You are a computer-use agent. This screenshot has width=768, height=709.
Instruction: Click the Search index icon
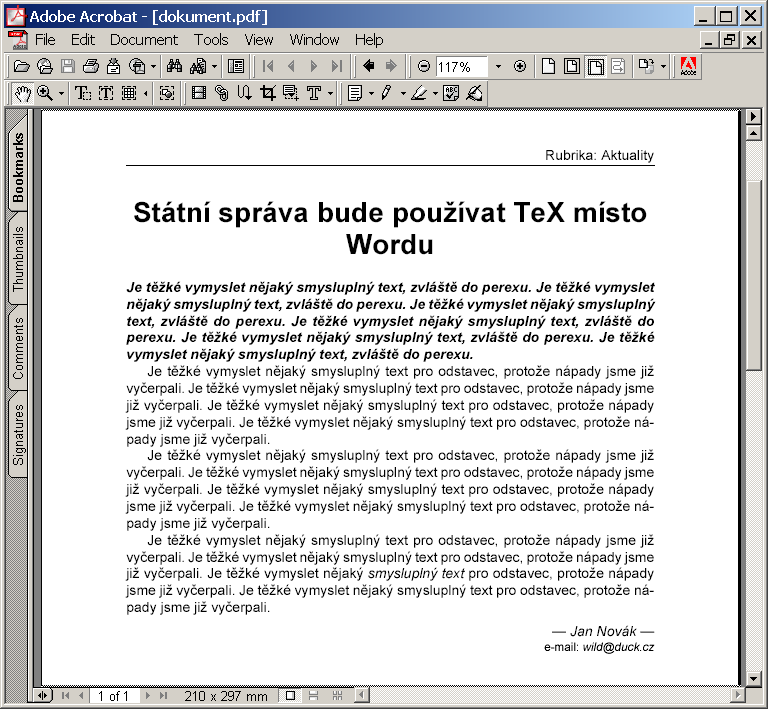click(x=198, y=66)
